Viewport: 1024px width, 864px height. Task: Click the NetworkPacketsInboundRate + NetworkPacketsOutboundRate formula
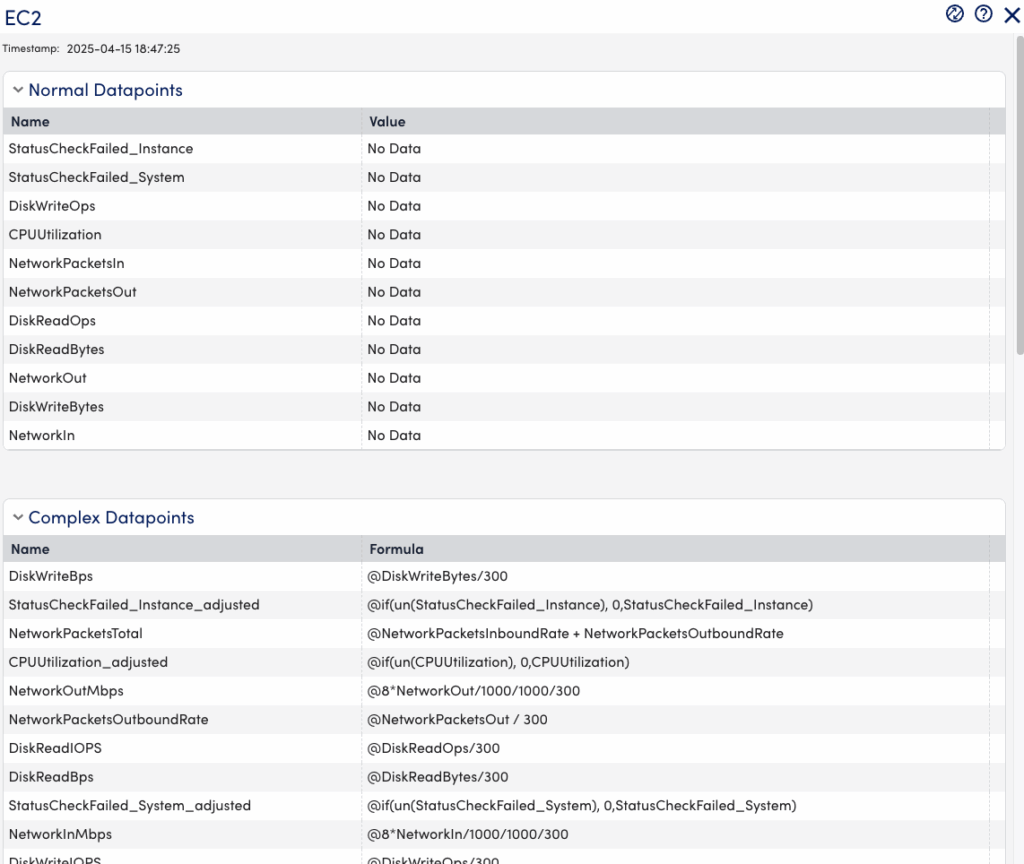click(575, 634)
